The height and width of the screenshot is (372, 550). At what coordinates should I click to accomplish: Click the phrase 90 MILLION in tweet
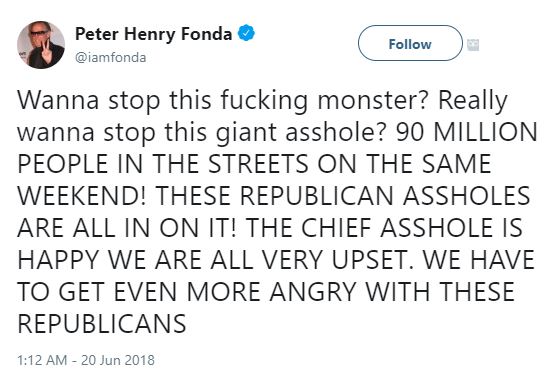467,132
